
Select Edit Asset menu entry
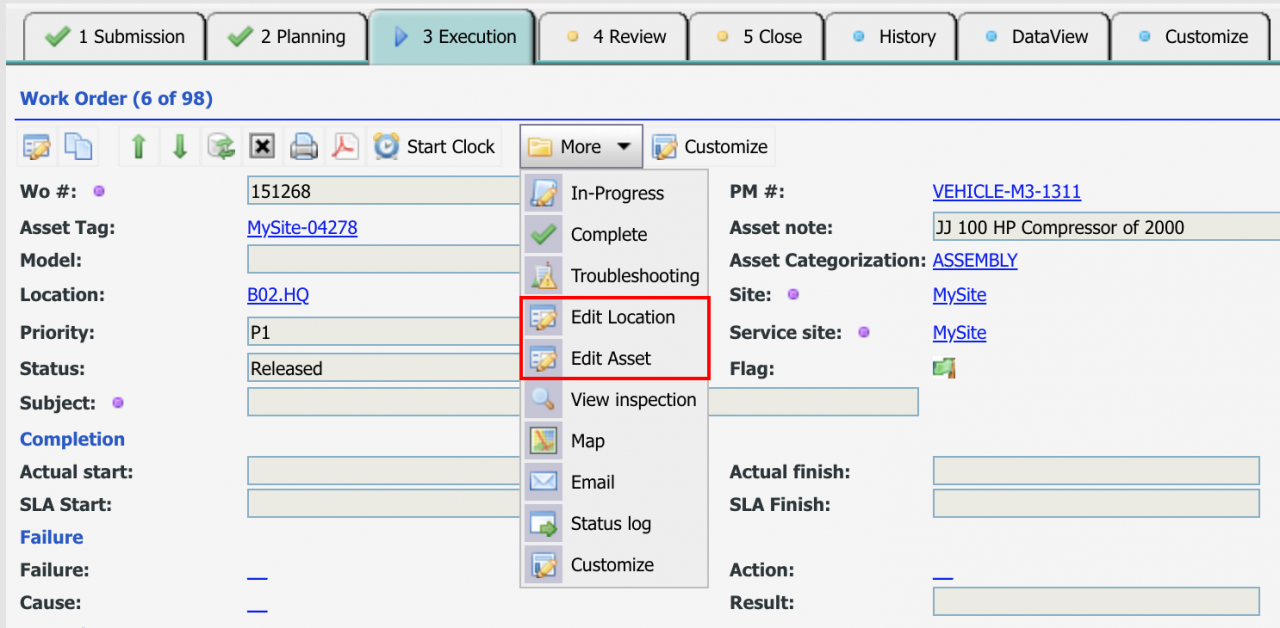[x=614, y=358]
